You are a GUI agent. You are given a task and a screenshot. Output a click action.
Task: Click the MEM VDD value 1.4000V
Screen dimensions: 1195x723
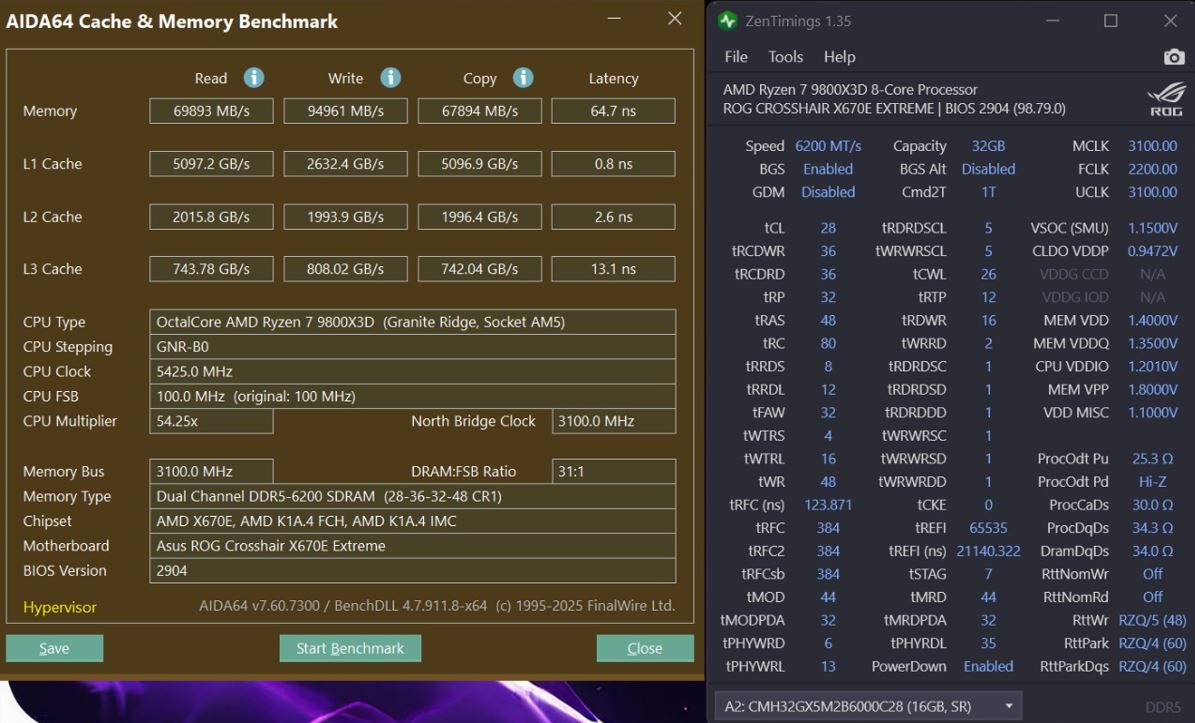click(x=1152, y=321)
